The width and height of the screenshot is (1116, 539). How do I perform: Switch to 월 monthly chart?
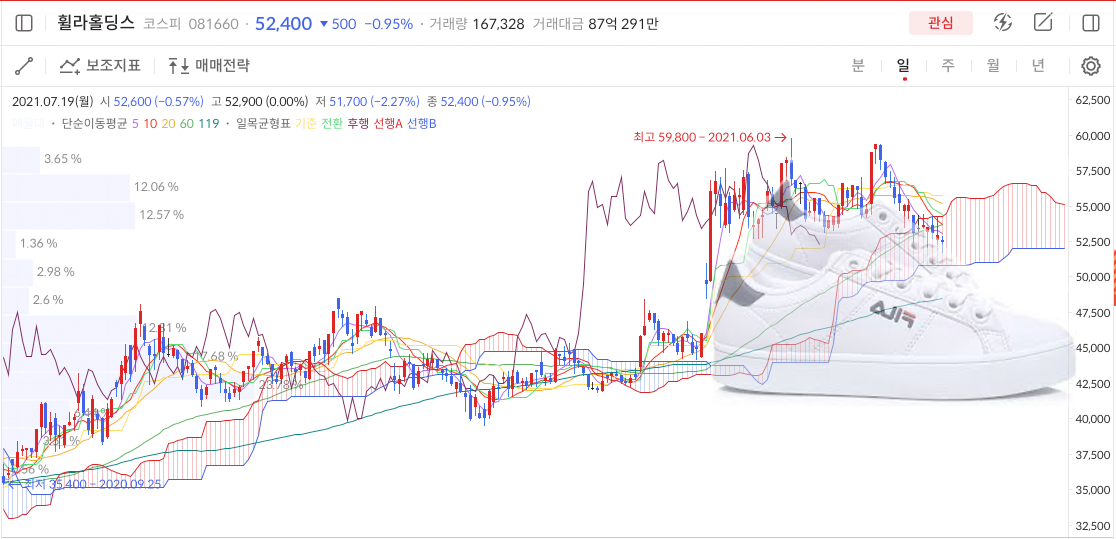pyautogui.click(x=993, y=66)
